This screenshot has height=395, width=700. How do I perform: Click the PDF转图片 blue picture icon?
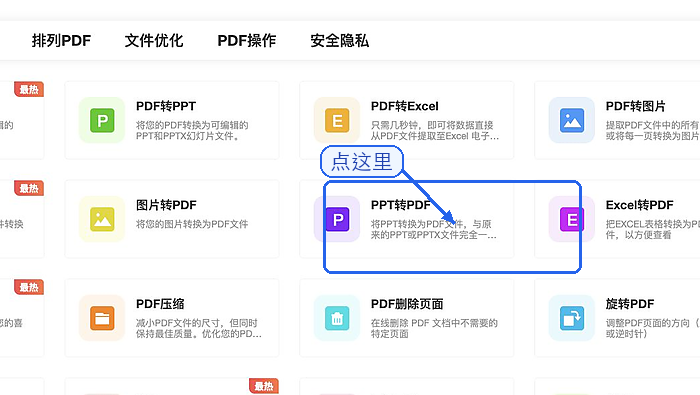[x=571, y=120]
